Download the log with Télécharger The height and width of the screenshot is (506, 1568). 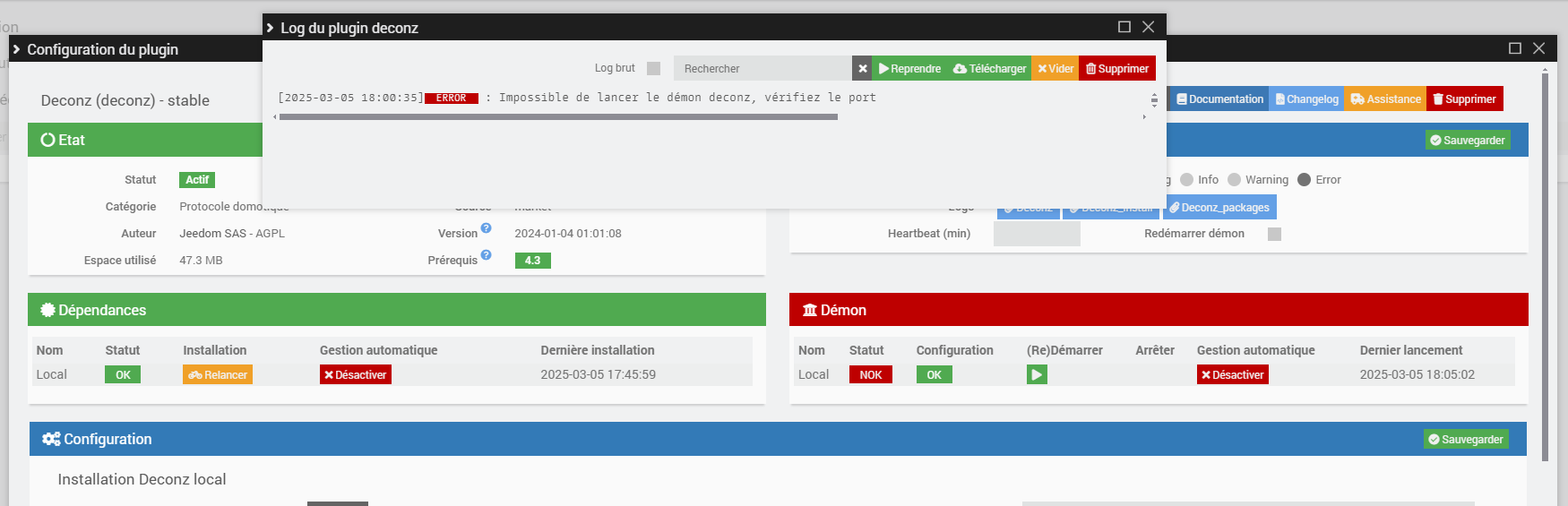(989, 68)
